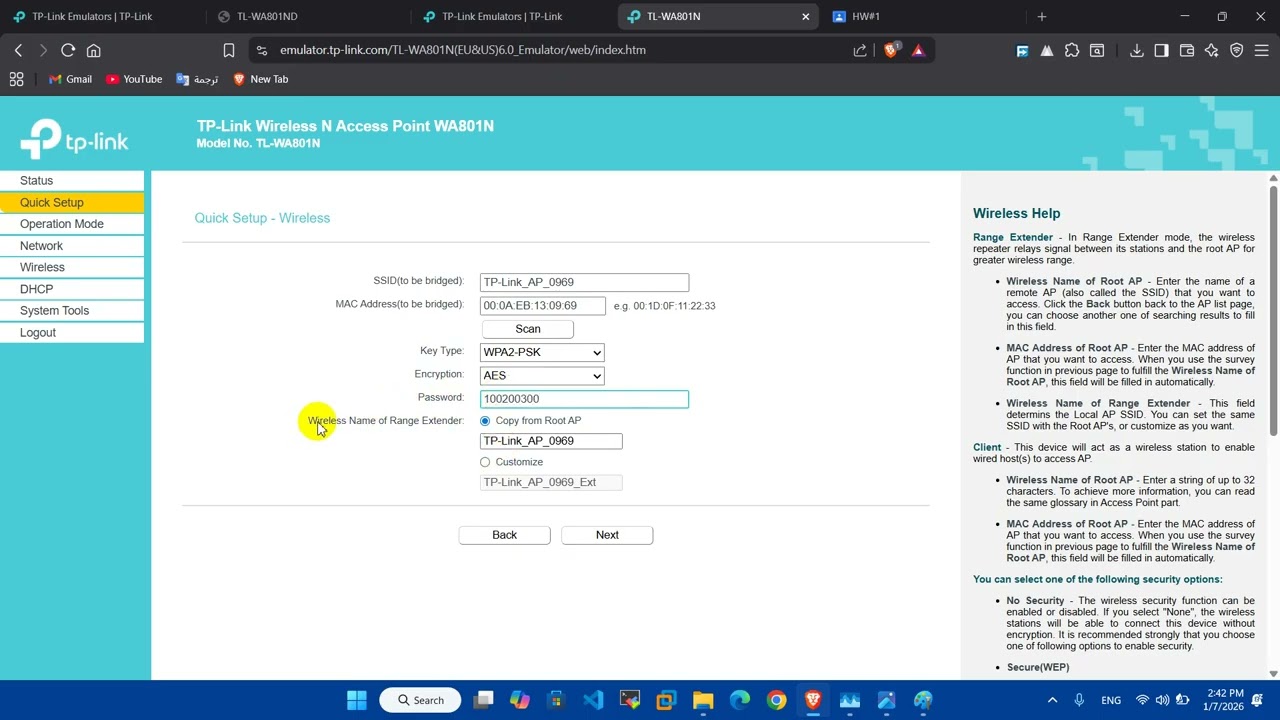Image resolution: width=1280 pixels, height=720 pixels.
Task: Open the Paint palette icon in taskbar
Action: coord(923,700)
